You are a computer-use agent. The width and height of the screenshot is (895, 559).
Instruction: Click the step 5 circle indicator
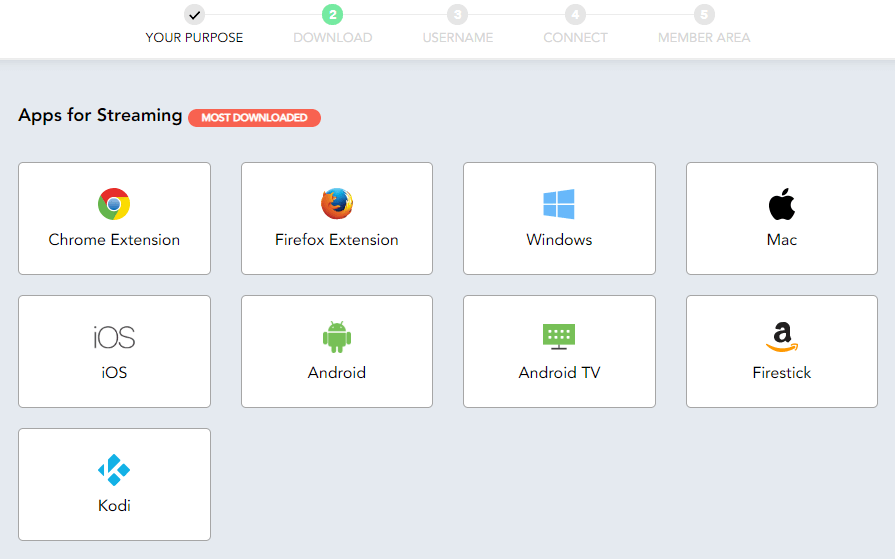[704, 15]
